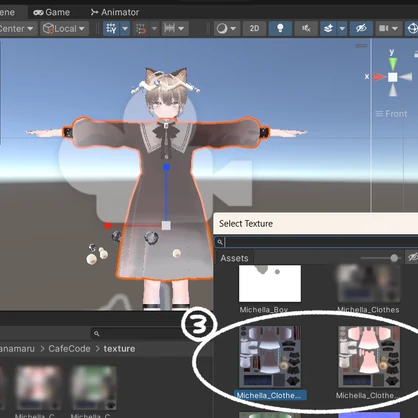Click the increment snapping ruler icon
The width and height of the screenshot is (418, 418).
169,29
